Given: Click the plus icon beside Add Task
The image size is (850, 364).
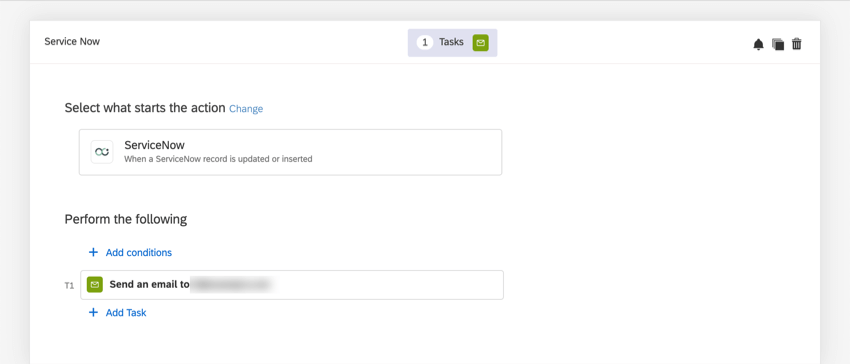Looking at the screenshot, I should [x=93, y=312].
